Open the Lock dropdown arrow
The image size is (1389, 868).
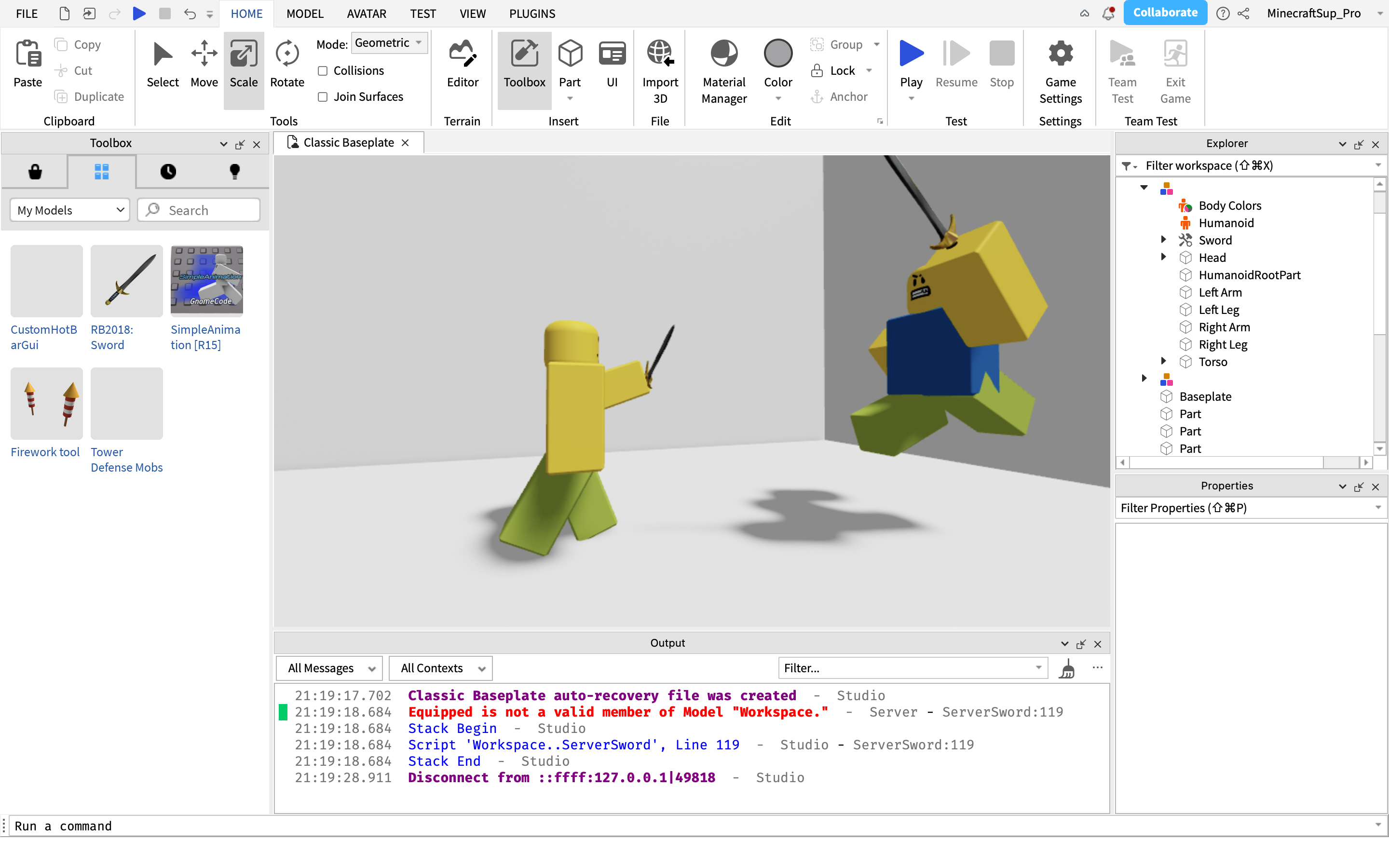[x=869, y=70]
